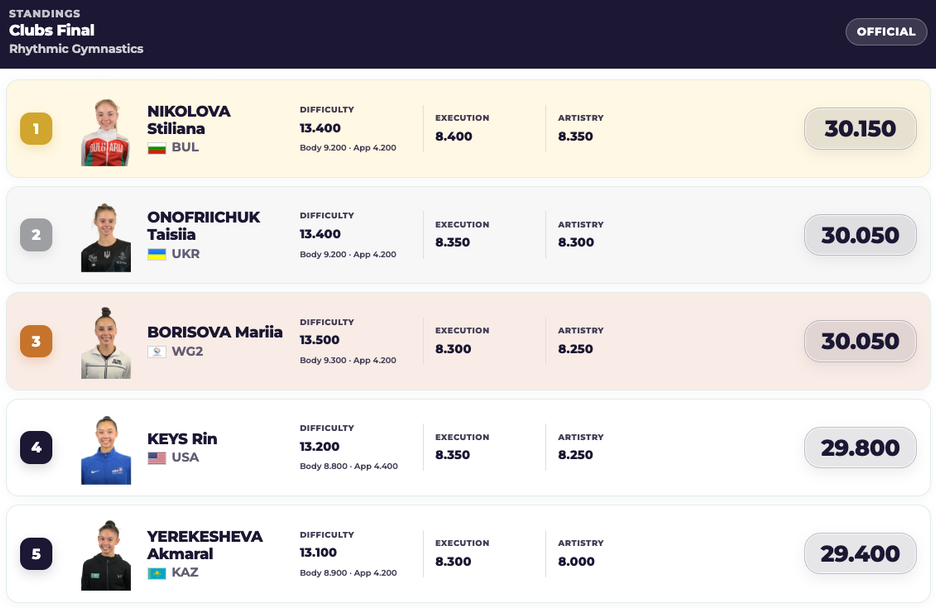Screen dimensions: 936x608
Task: Click the Bulgaria flag icon
Action: [156, 147]
